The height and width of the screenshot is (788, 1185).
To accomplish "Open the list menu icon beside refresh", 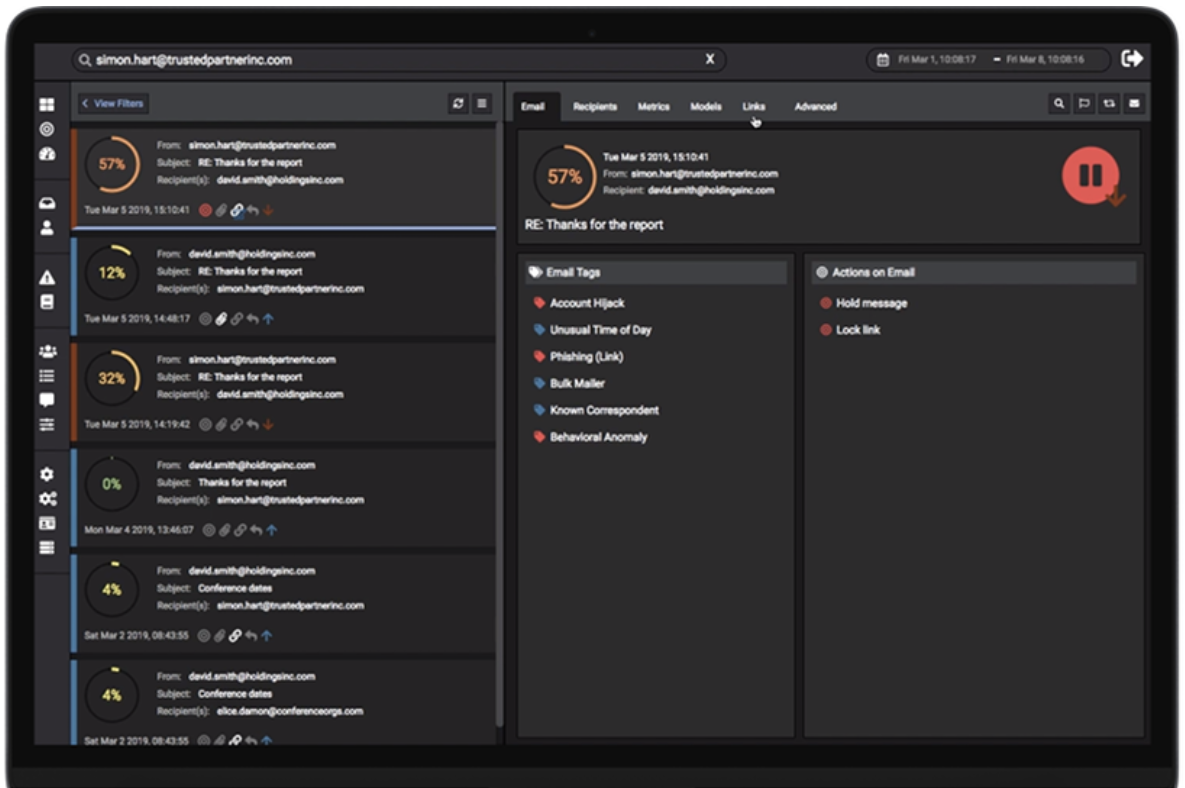I will [x=482, y=103].
